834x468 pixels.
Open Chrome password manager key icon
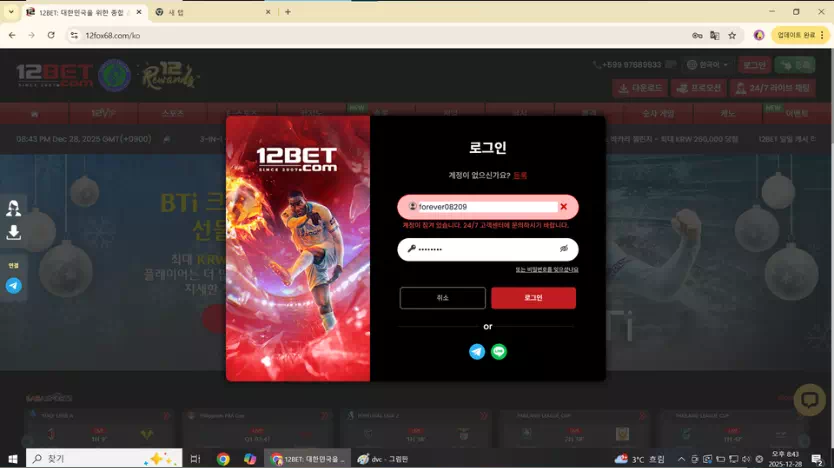697,35
